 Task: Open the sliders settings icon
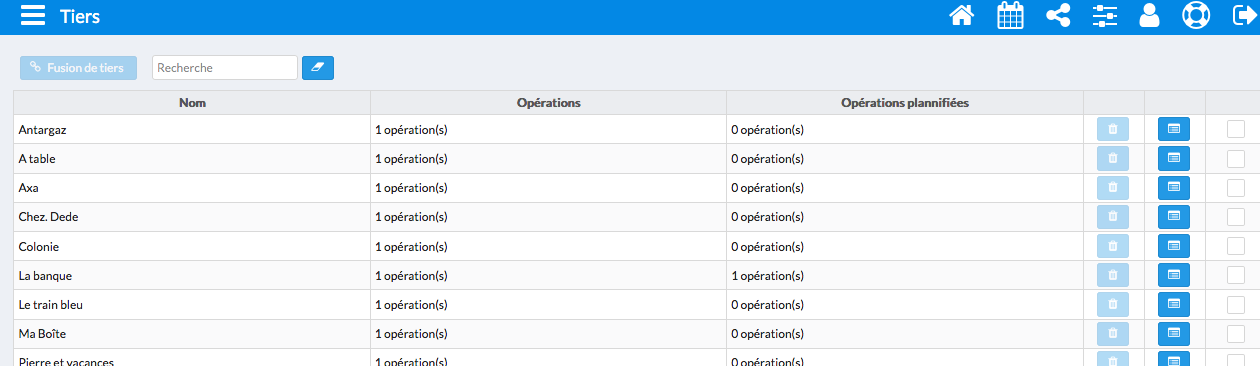click(x=1105, y=16)
